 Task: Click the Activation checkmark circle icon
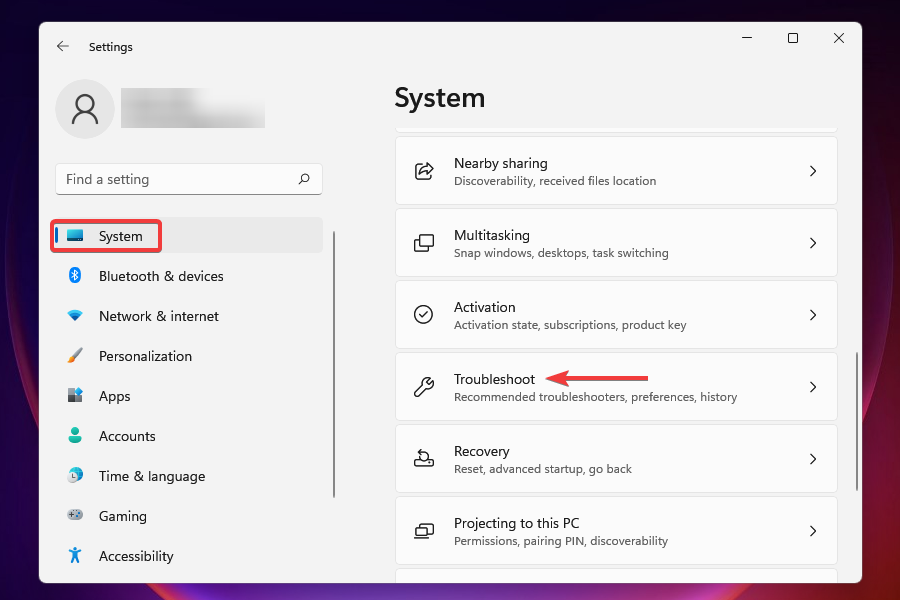[x=424, y=315]
